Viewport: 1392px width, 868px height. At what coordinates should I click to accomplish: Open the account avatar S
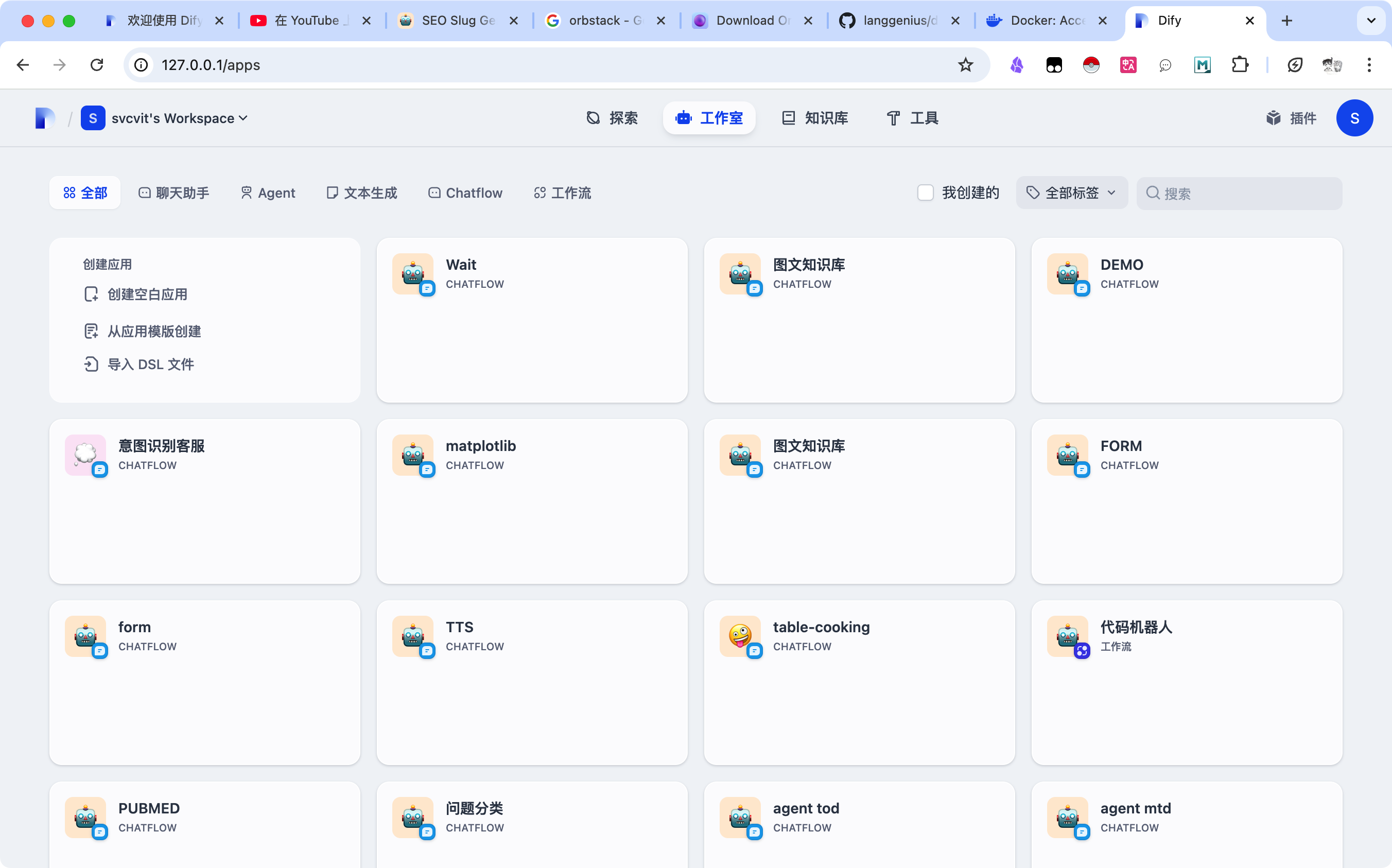pyautogui.click(x=1355, y=118)
